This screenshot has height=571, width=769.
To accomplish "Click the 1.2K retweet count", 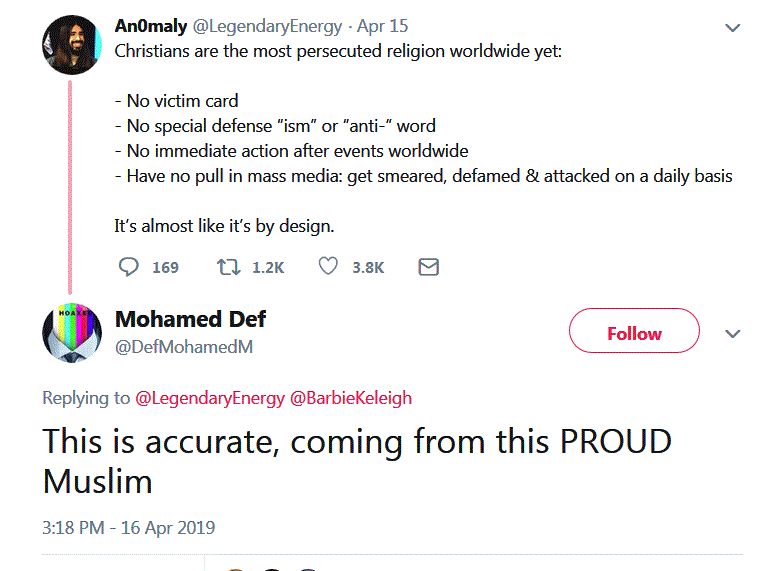I will [268, 267].
